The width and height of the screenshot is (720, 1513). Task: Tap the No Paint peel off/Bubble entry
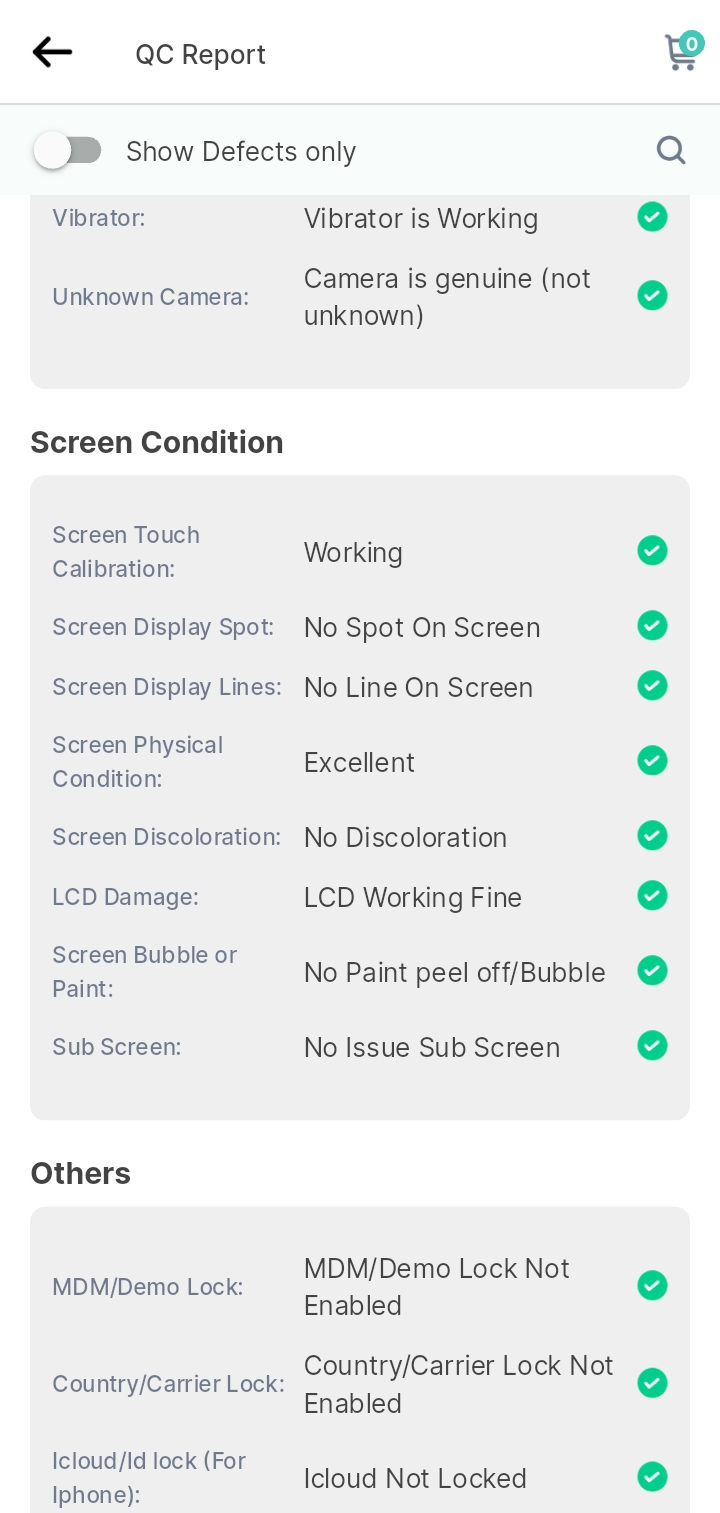455,972
